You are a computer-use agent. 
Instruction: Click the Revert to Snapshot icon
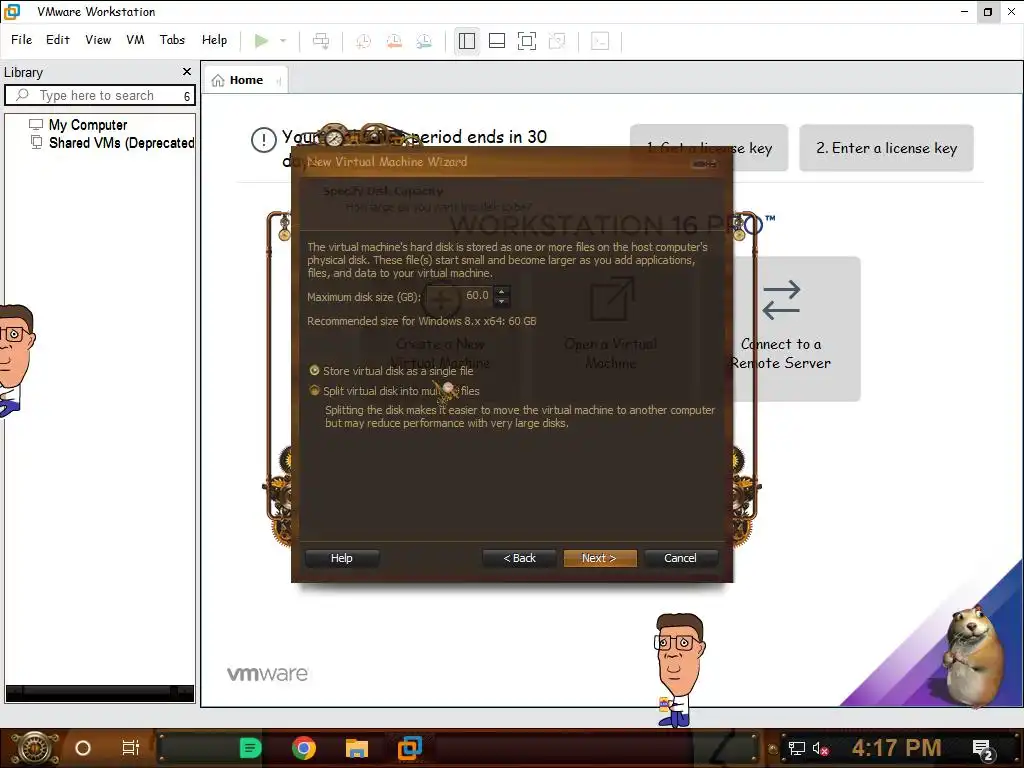[394, 41]
